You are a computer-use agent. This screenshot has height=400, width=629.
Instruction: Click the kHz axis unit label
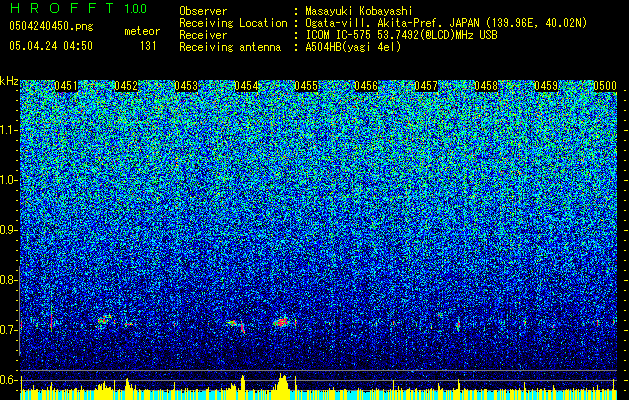[x=9, y=81]
